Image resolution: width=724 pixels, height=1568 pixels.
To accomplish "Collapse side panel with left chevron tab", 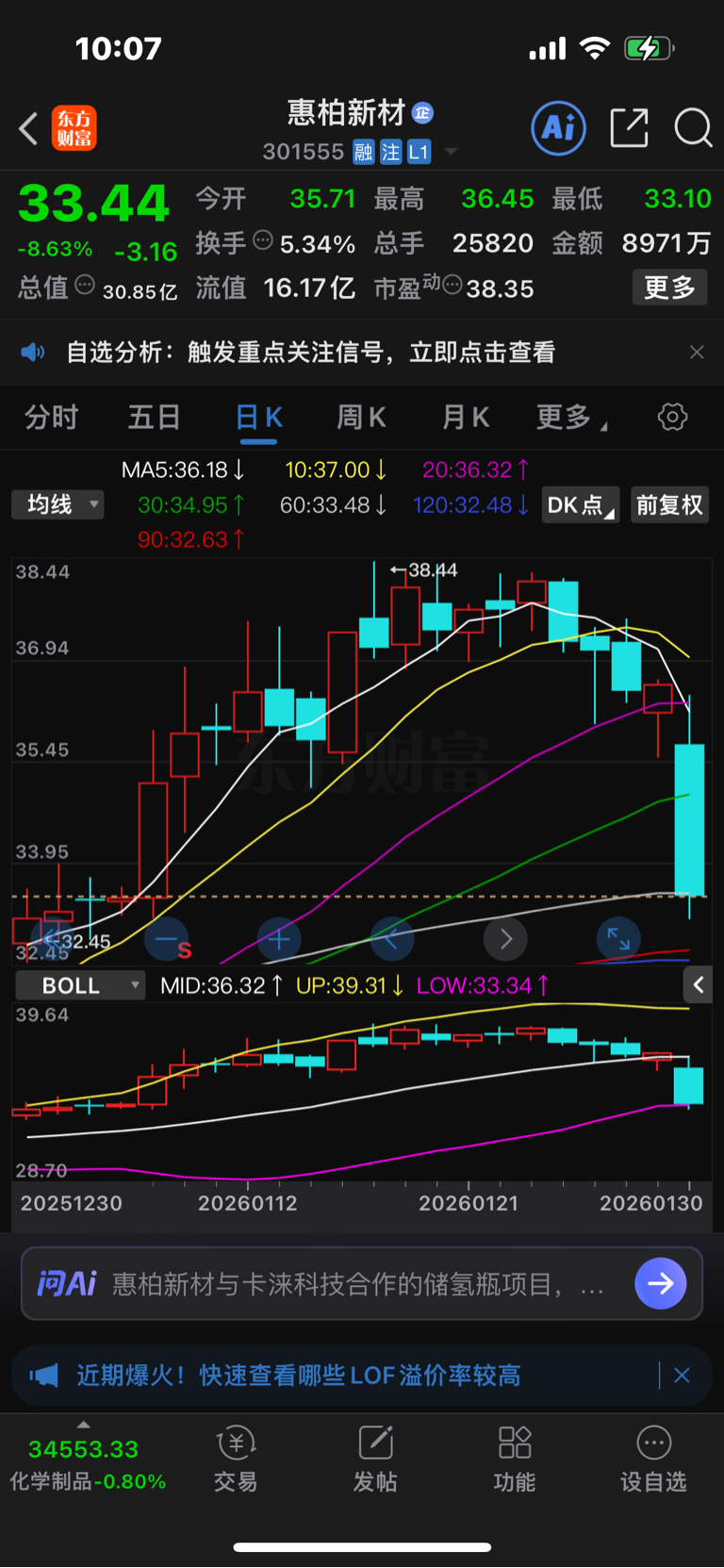I will tap(698, 985).
